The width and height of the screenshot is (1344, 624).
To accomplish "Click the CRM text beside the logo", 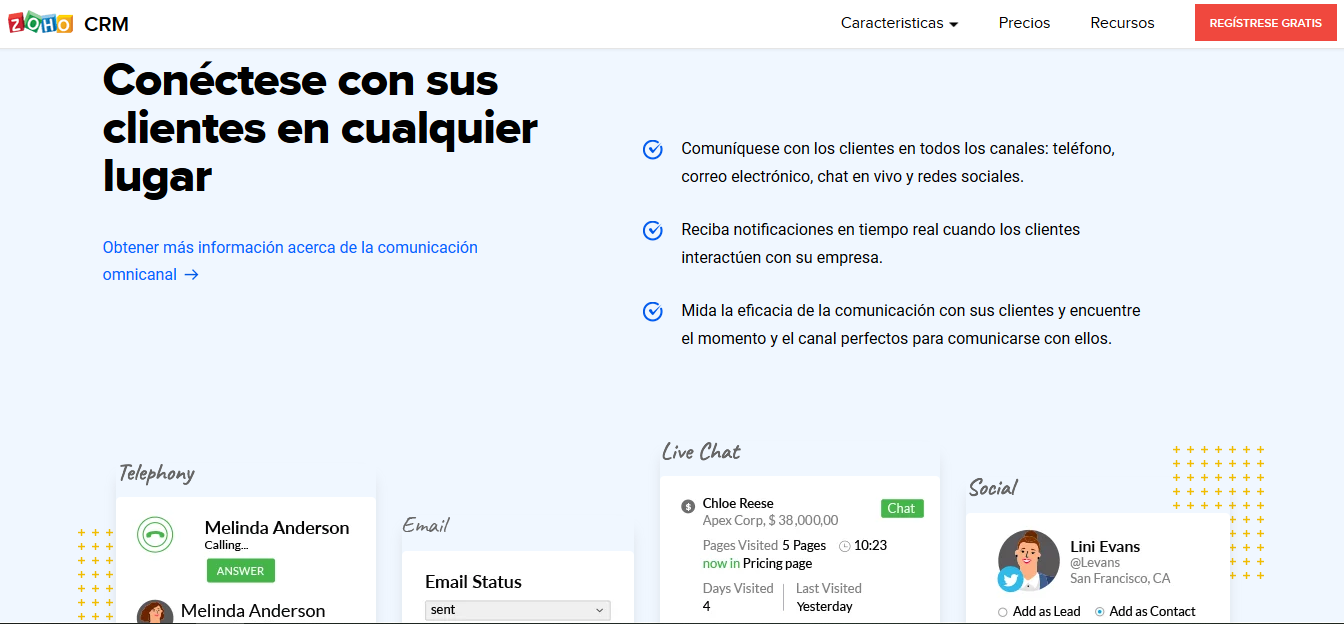I will point(107,24).
